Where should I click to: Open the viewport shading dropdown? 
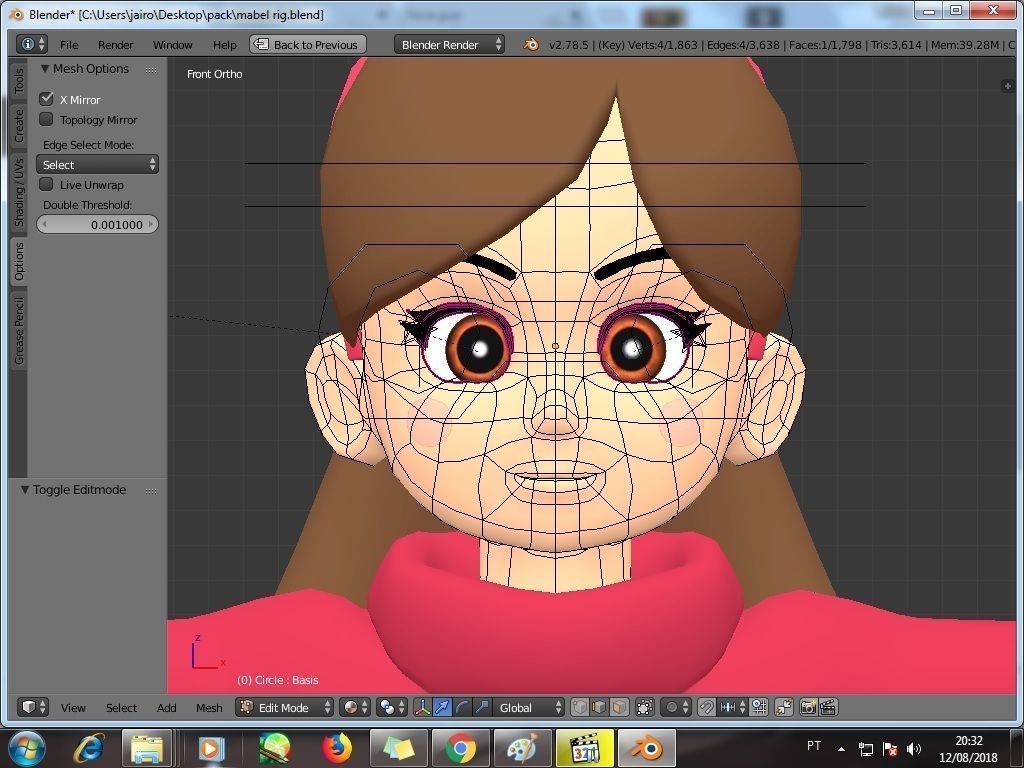[357, 707]
